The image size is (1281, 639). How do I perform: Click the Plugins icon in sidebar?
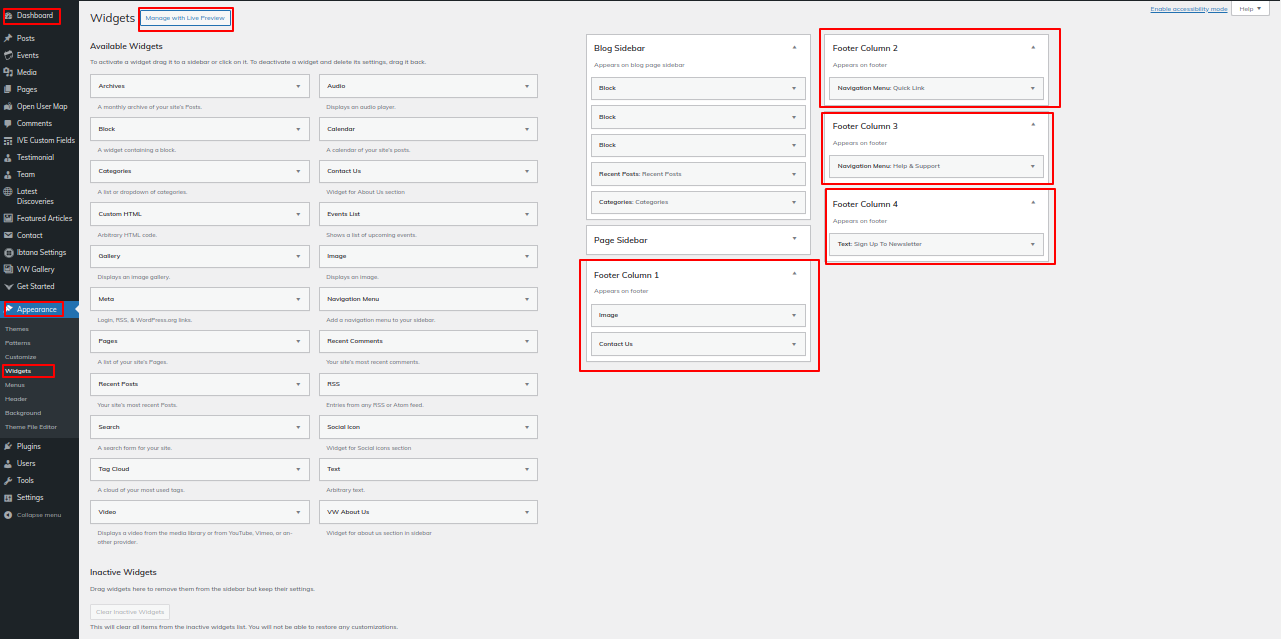pyautogui.click(x=9, y=446)
